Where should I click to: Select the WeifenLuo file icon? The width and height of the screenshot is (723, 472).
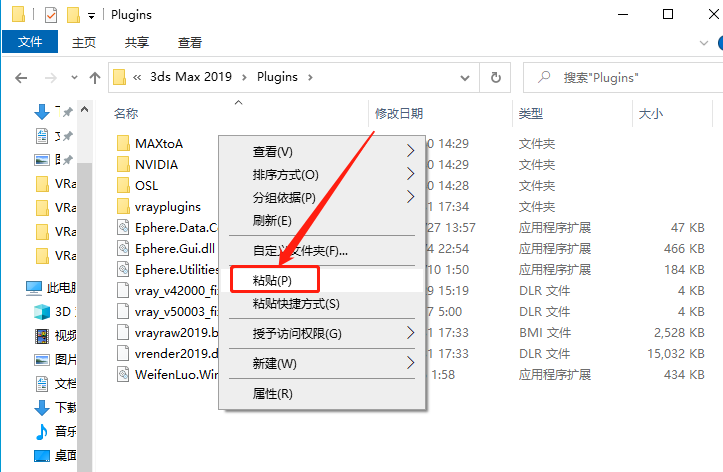click(123, 374)
